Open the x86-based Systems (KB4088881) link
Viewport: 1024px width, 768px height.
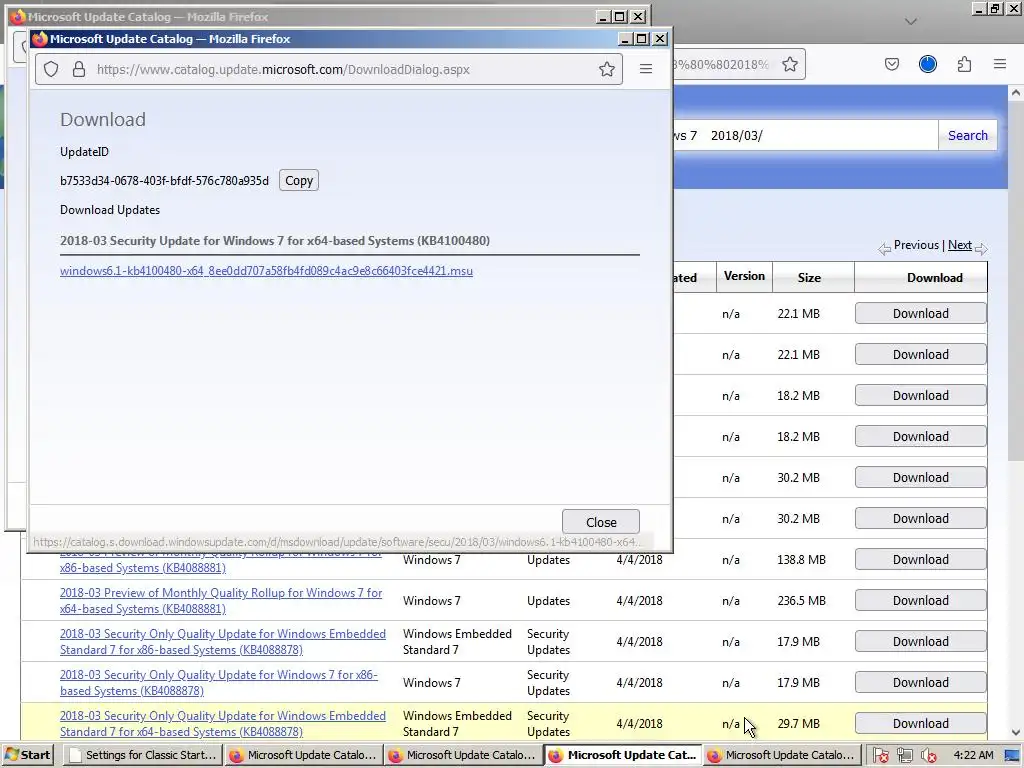142,568
